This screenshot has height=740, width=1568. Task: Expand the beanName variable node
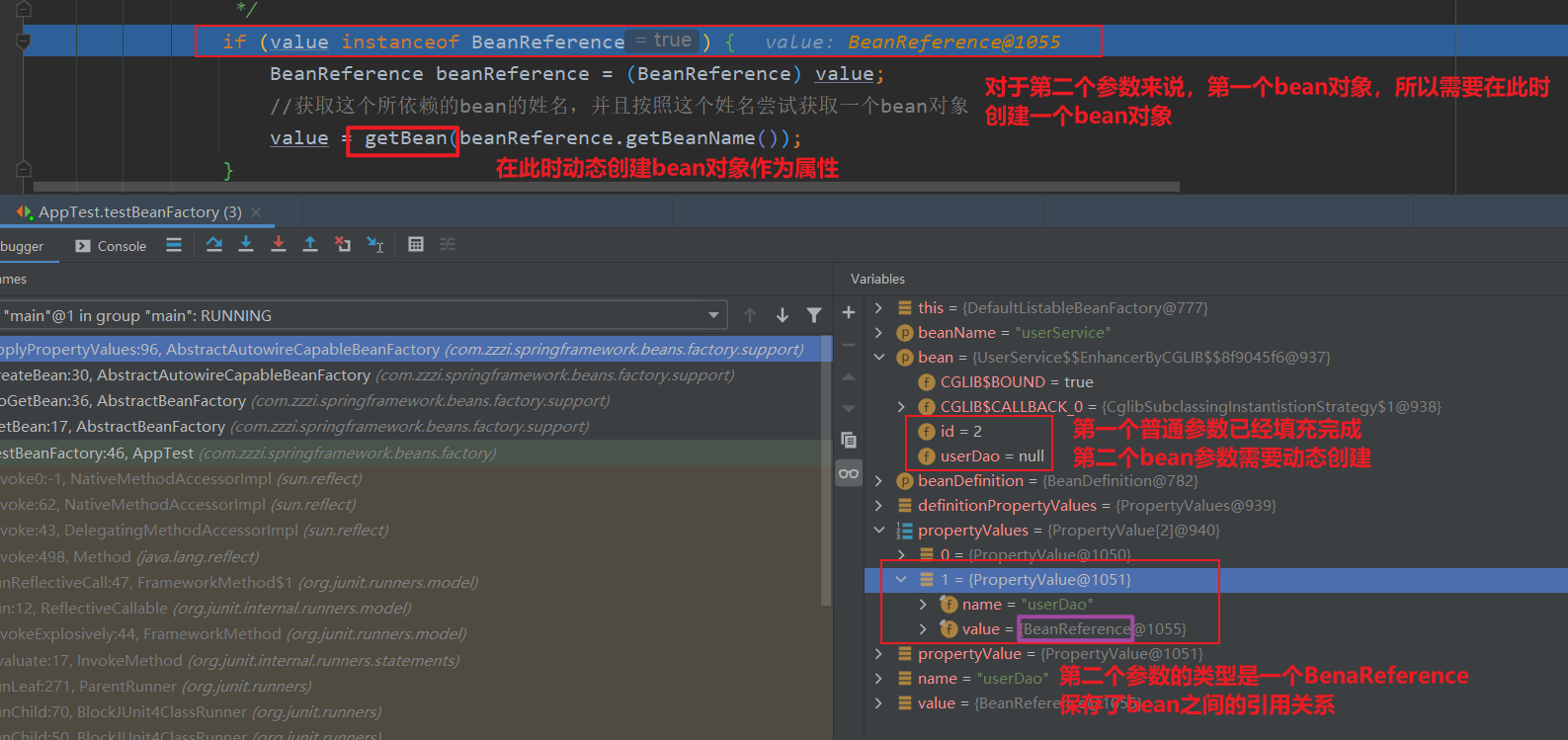[878, 333]
